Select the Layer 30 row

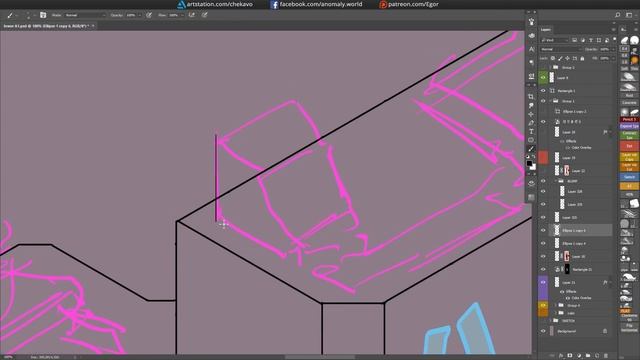pos(580,256)
